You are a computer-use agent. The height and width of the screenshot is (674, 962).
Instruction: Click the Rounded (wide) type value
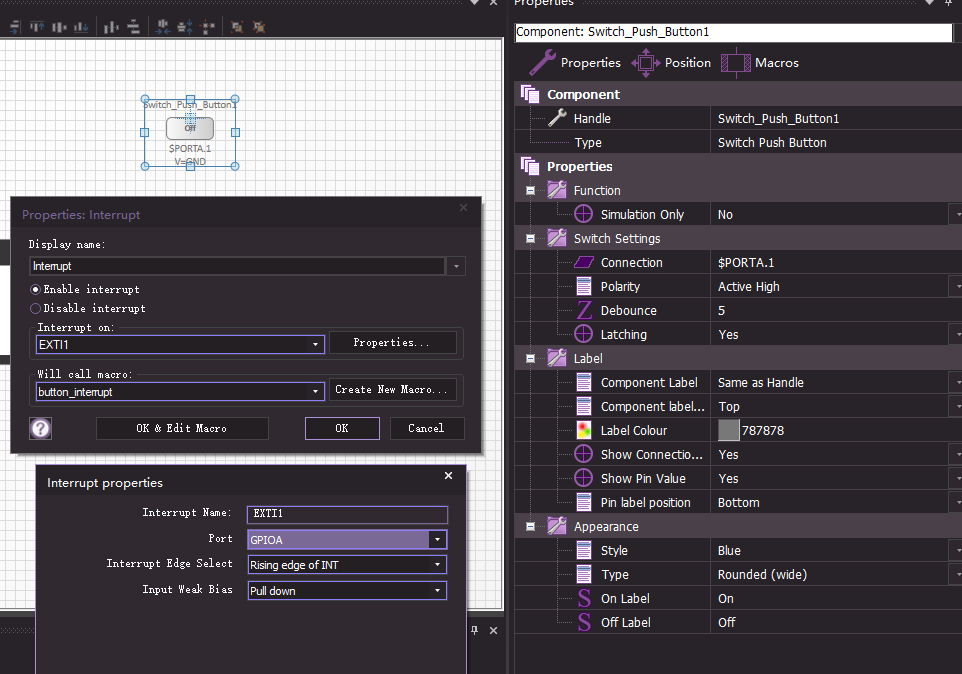coord(763,575)
